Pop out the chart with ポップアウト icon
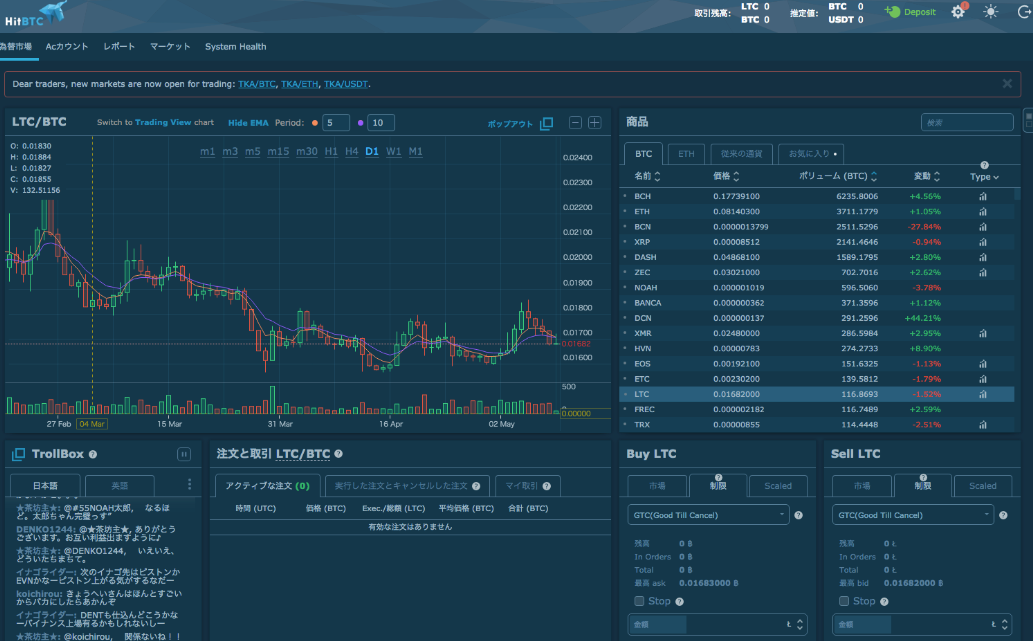Image resolution: width=1033 pixels, height=641 pixels. [546, 123]
